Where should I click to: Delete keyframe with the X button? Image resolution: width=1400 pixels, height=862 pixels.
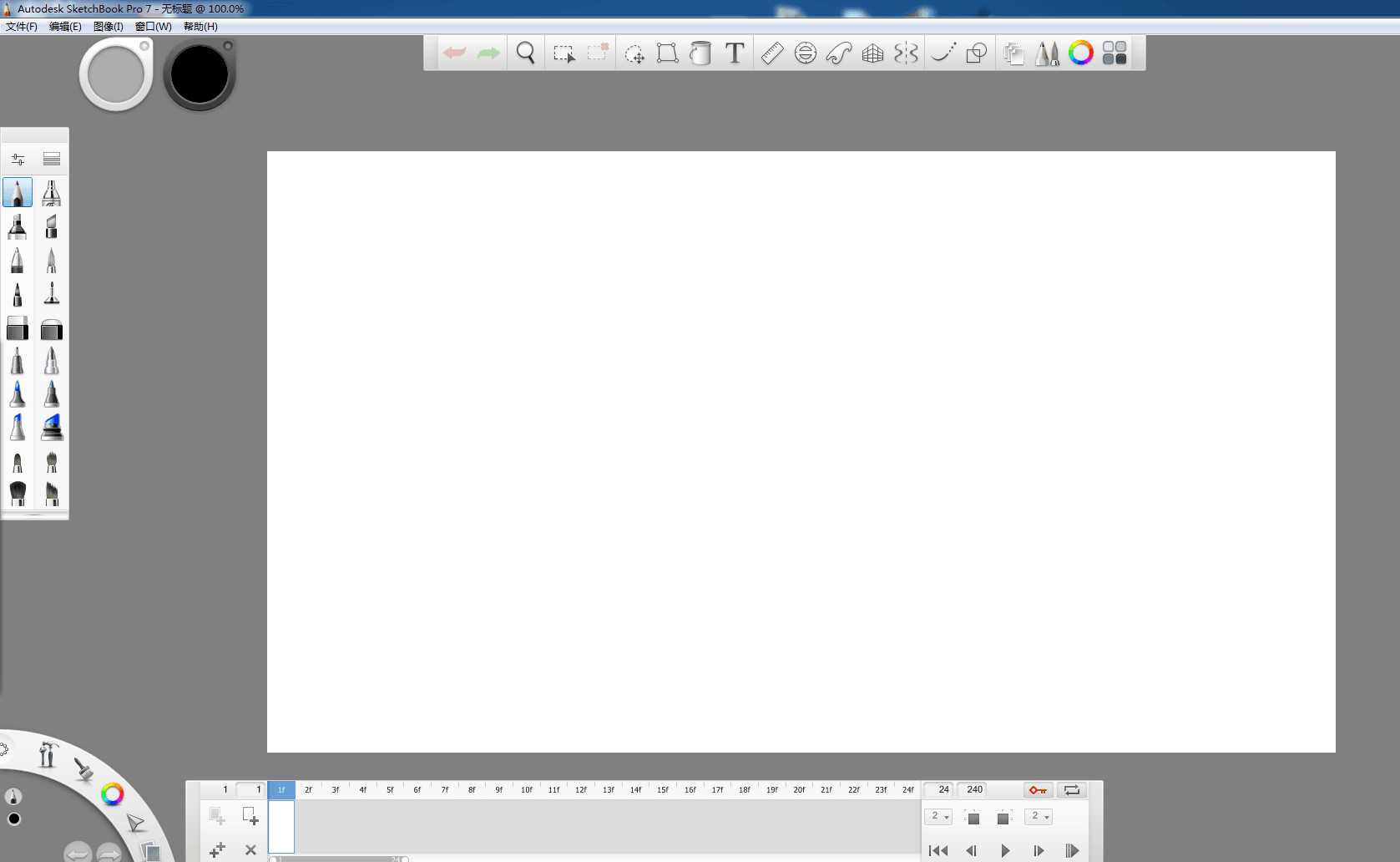(250, 849)
